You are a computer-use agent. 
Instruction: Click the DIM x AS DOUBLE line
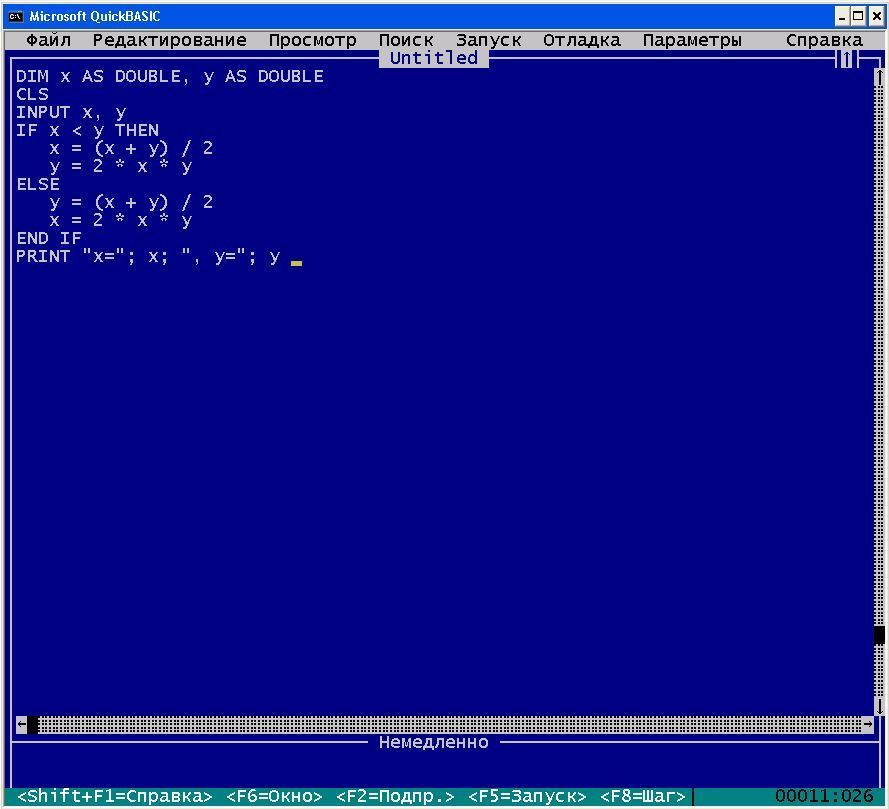pyautogui.click(x=170, y=77)
